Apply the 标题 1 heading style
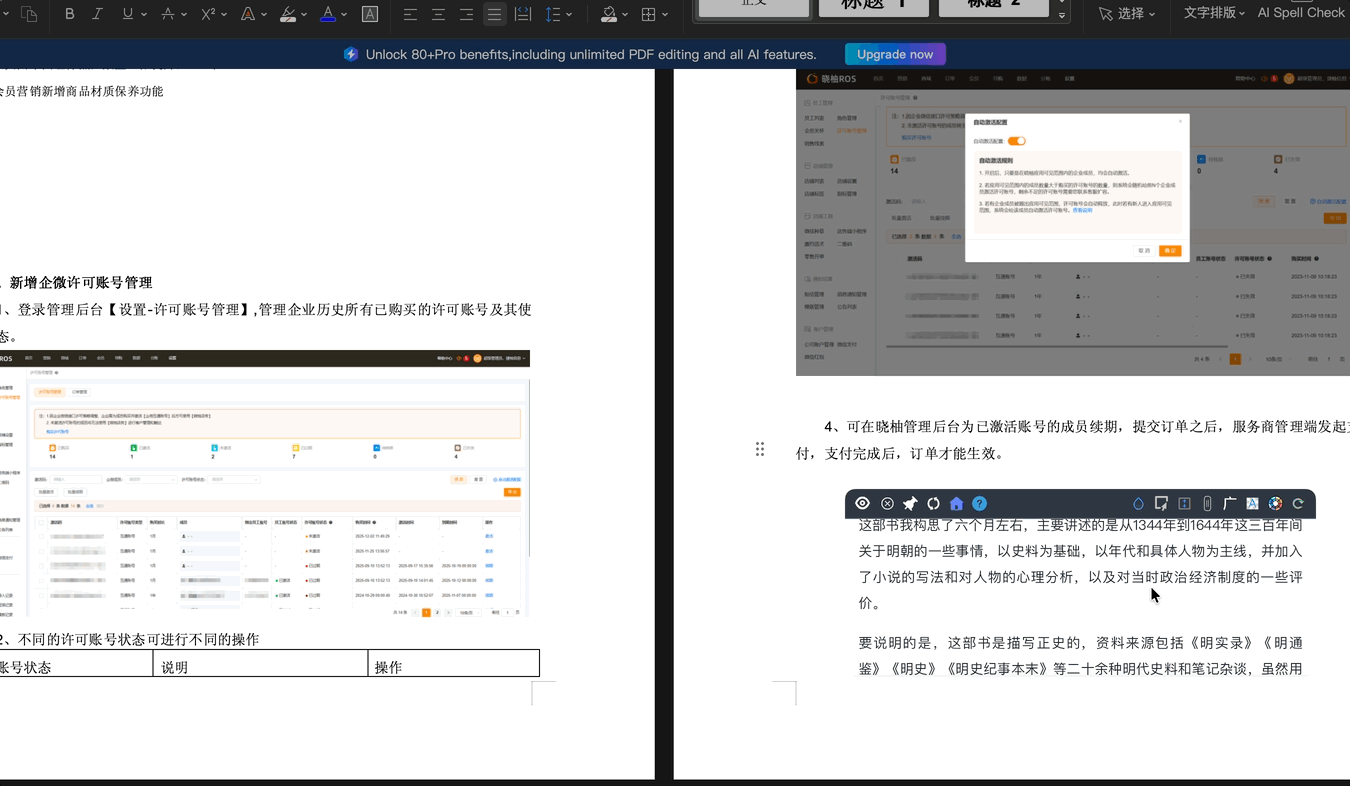 (x=873, y=6)
